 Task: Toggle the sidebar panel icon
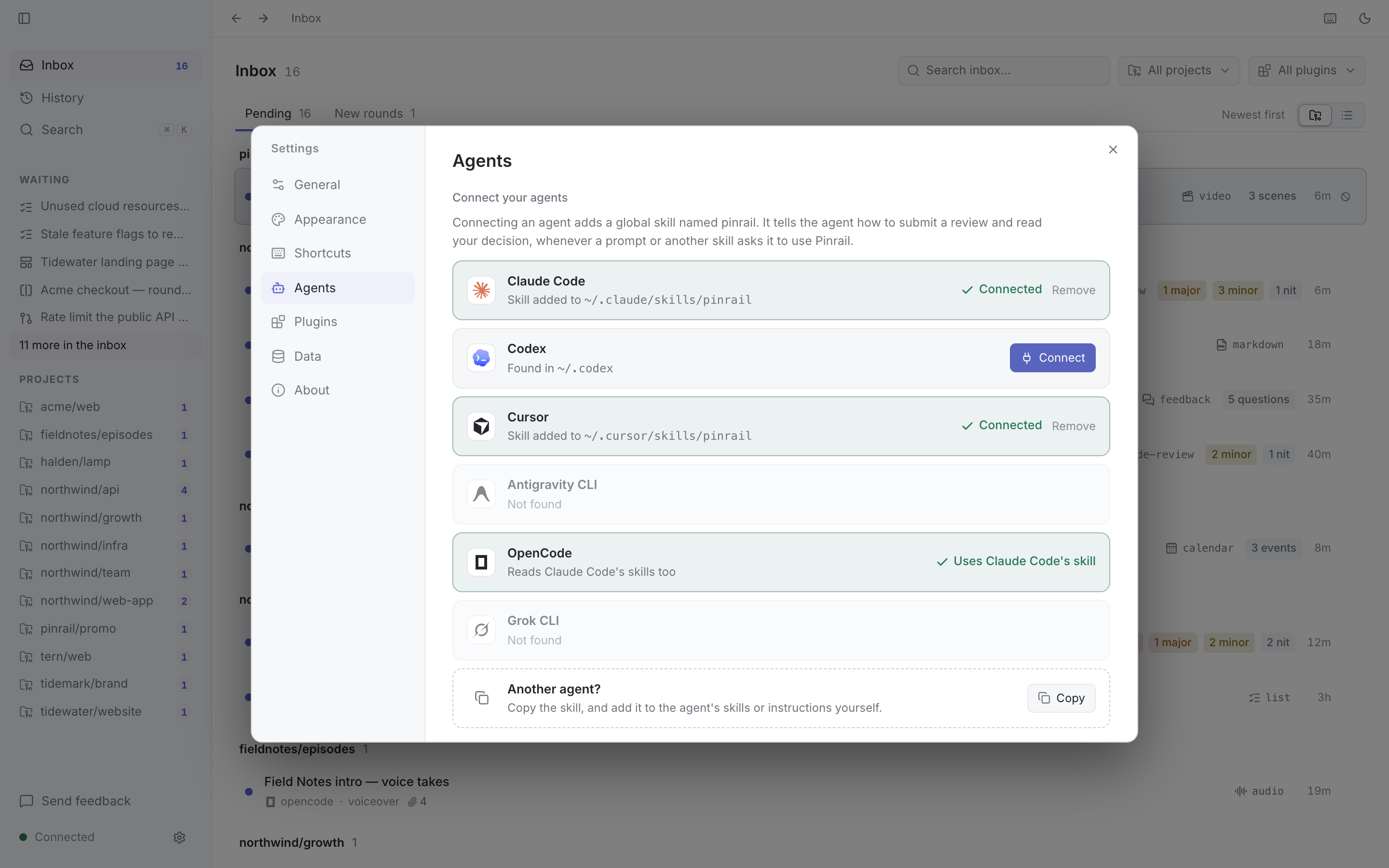24,18
